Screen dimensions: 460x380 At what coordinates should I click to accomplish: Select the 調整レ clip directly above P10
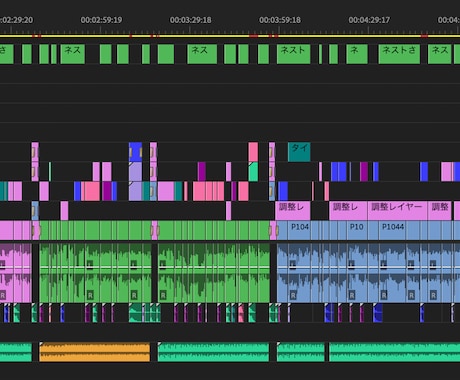click(x=348, y=211)
